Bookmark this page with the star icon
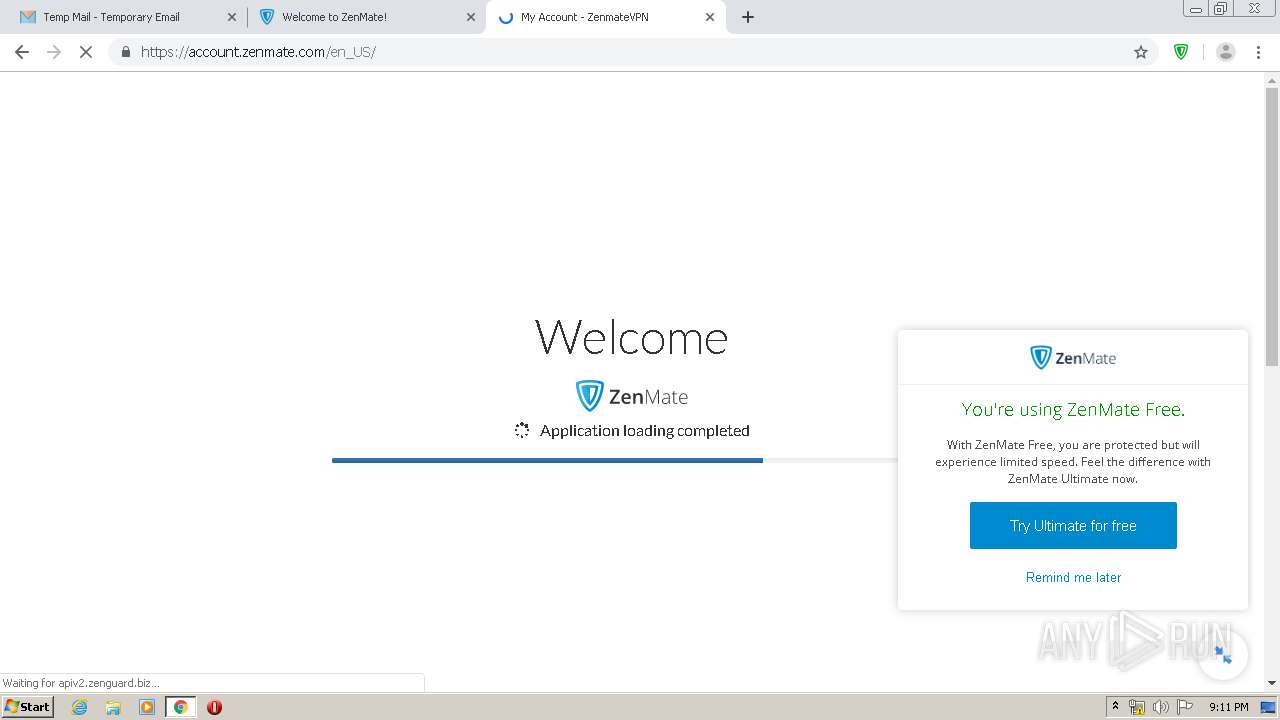 click(1141, 52)
